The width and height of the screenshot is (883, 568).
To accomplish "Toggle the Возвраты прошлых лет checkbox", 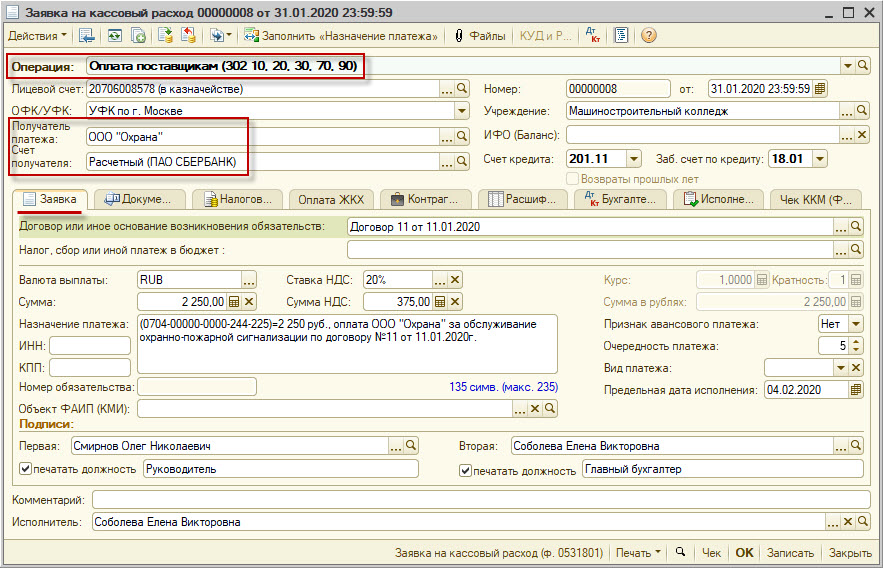I will point(573,179).
